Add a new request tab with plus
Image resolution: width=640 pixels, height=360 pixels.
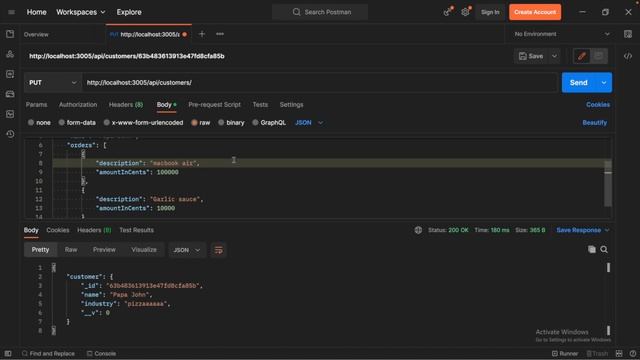click(202, 34)
